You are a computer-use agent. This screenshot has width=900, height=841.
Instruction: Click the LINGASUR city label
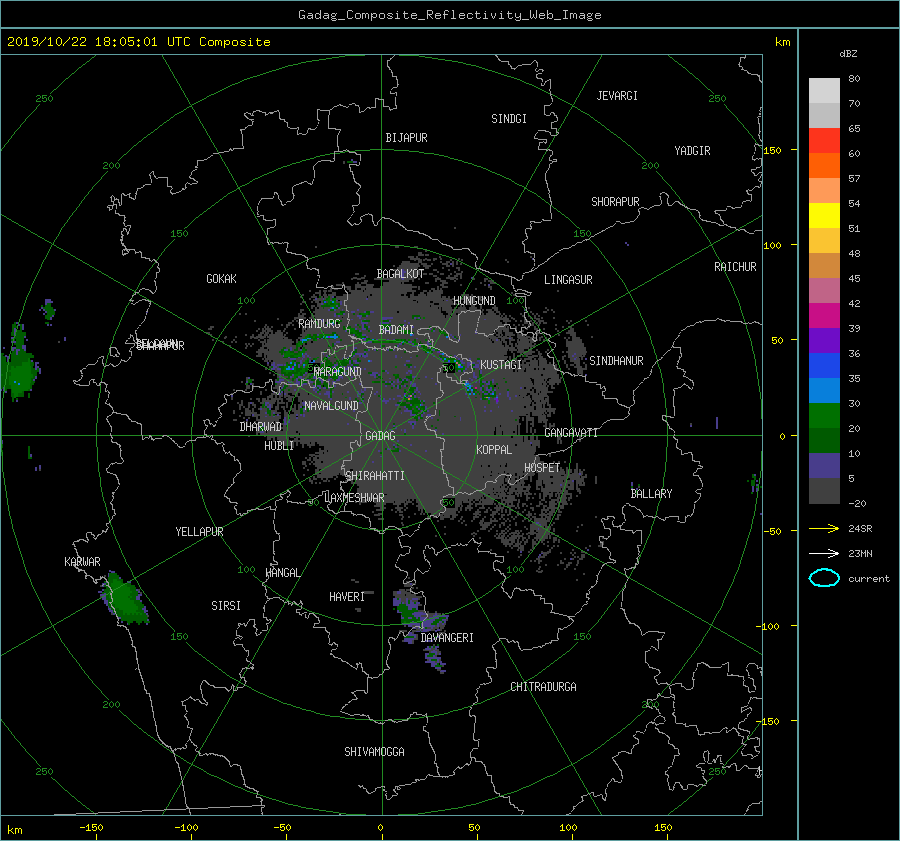[x=568, y=280]
